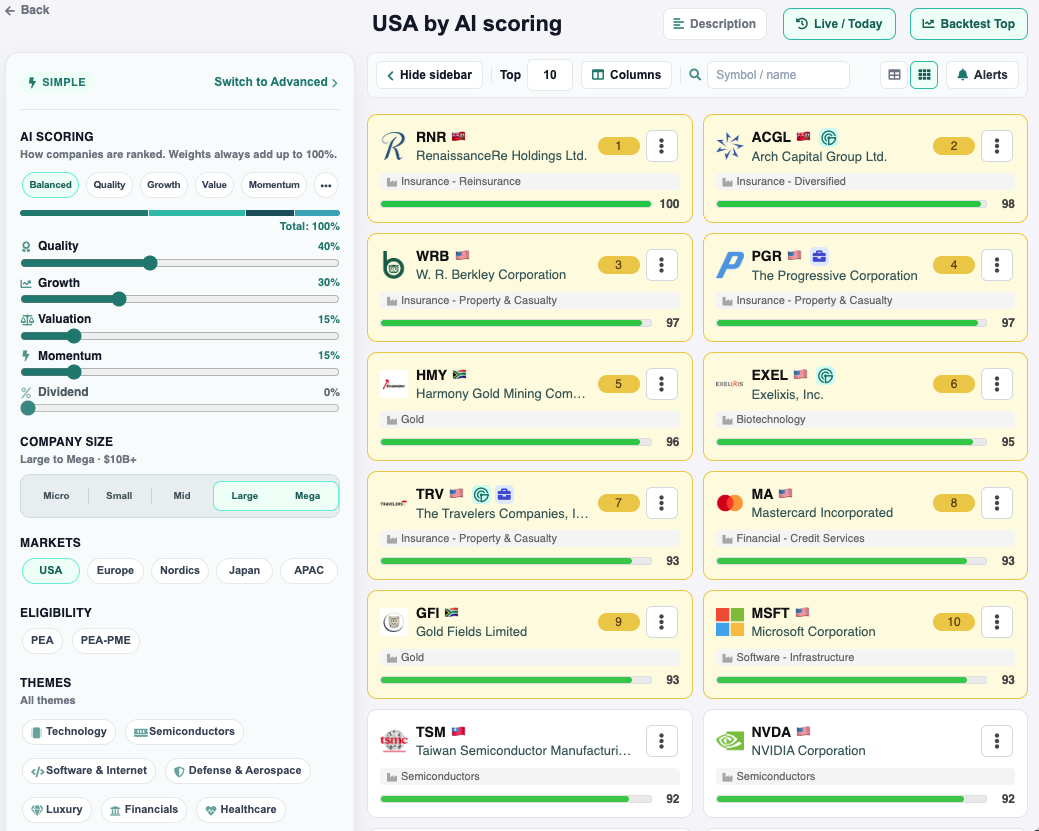Viewport: 1039px width, 831px height.
Task: Filter by Technology theme
Action: click(x=68, y=732)
